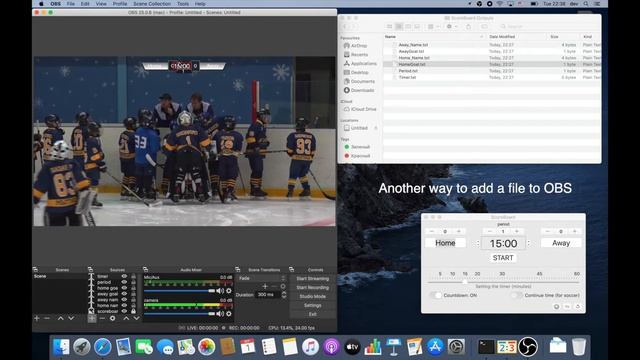Pop out the Scenes dock using its float icon

(x=36, y=269)
